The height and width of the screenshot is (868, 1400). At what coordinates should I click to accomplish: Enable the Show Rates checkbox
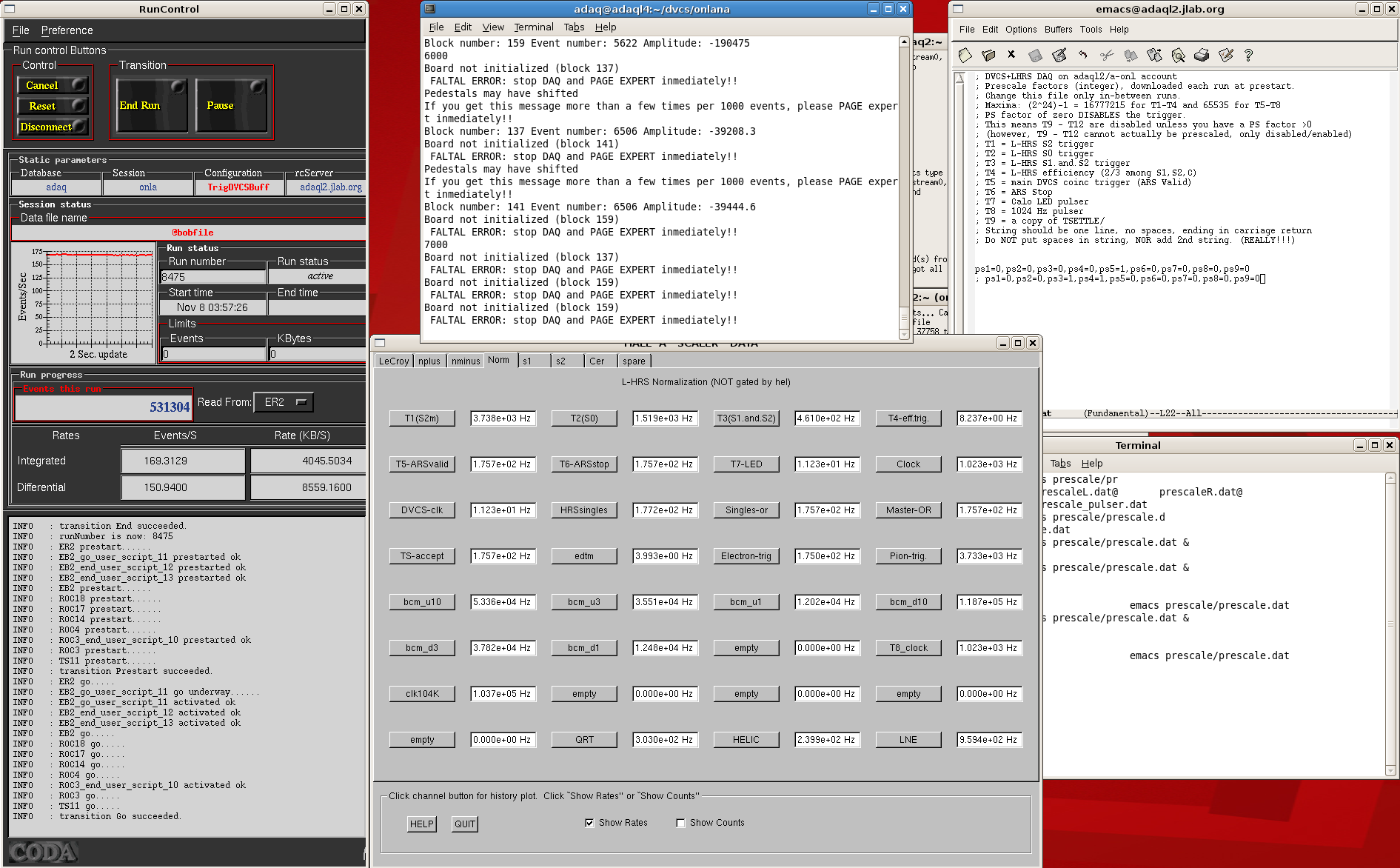[x=589, y=823]
